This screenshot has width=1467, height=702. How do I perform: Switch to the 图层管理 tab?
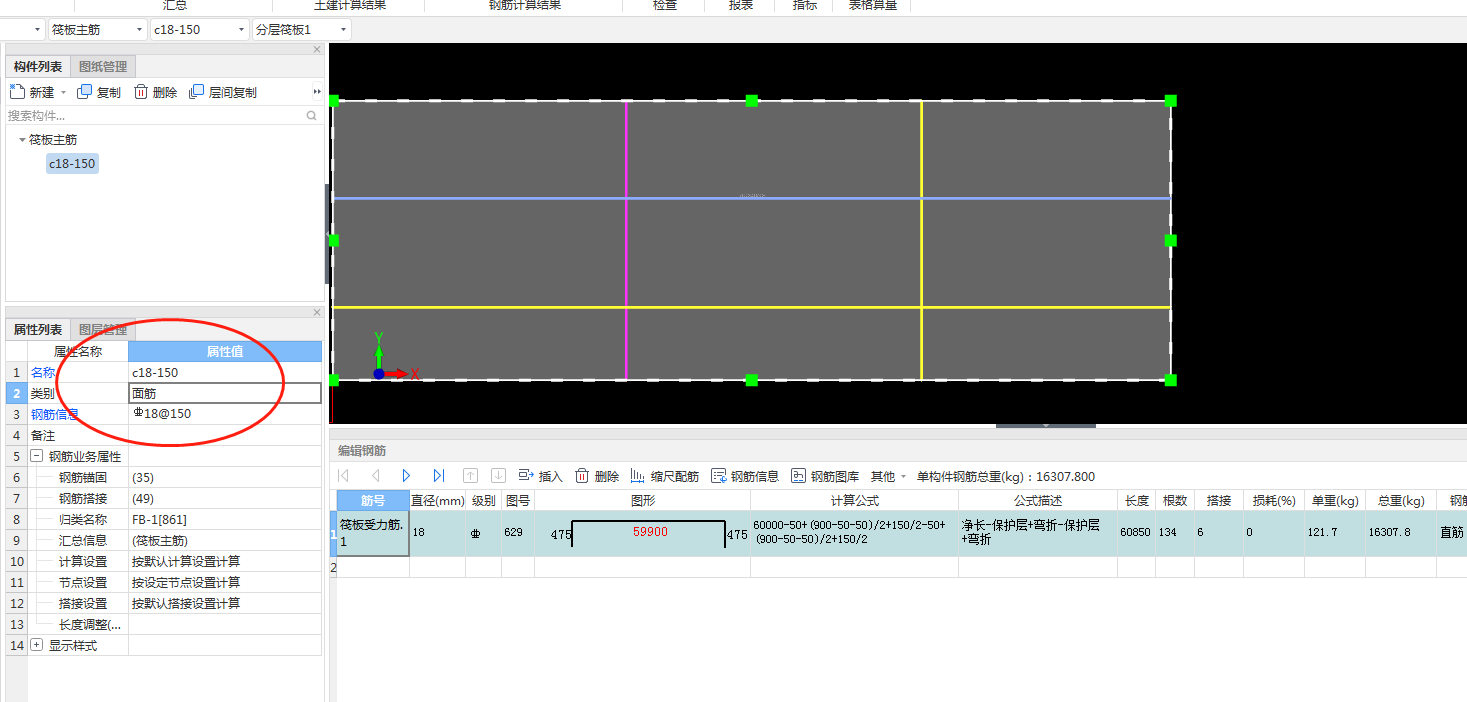pyautogui.click(x=103, y=330)
